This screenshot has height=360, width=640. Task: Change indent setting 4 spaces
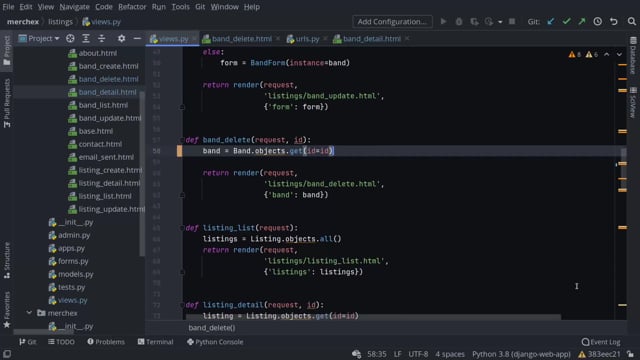coord(450,354)
